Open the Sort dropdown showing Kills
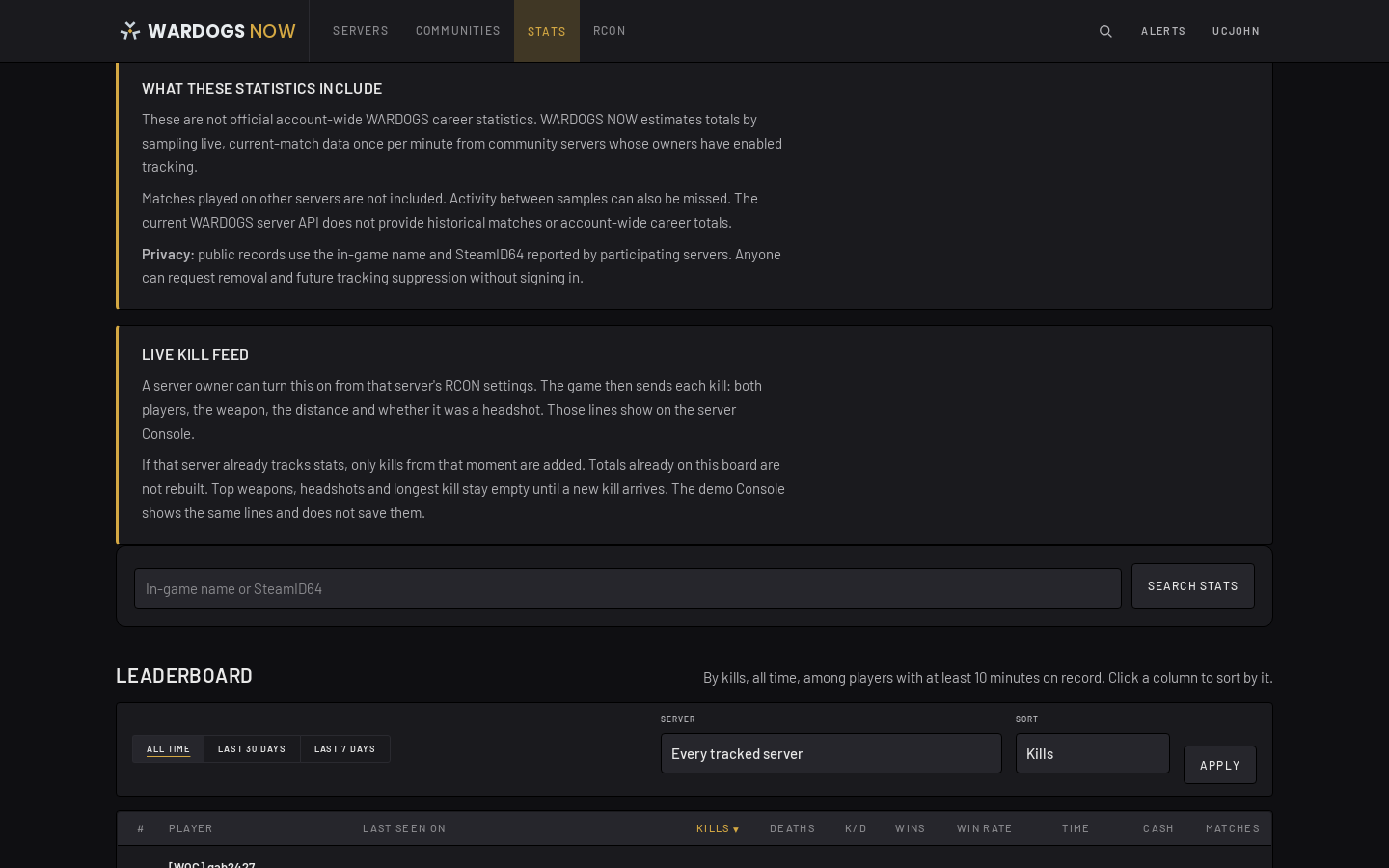 point(1093,753)
